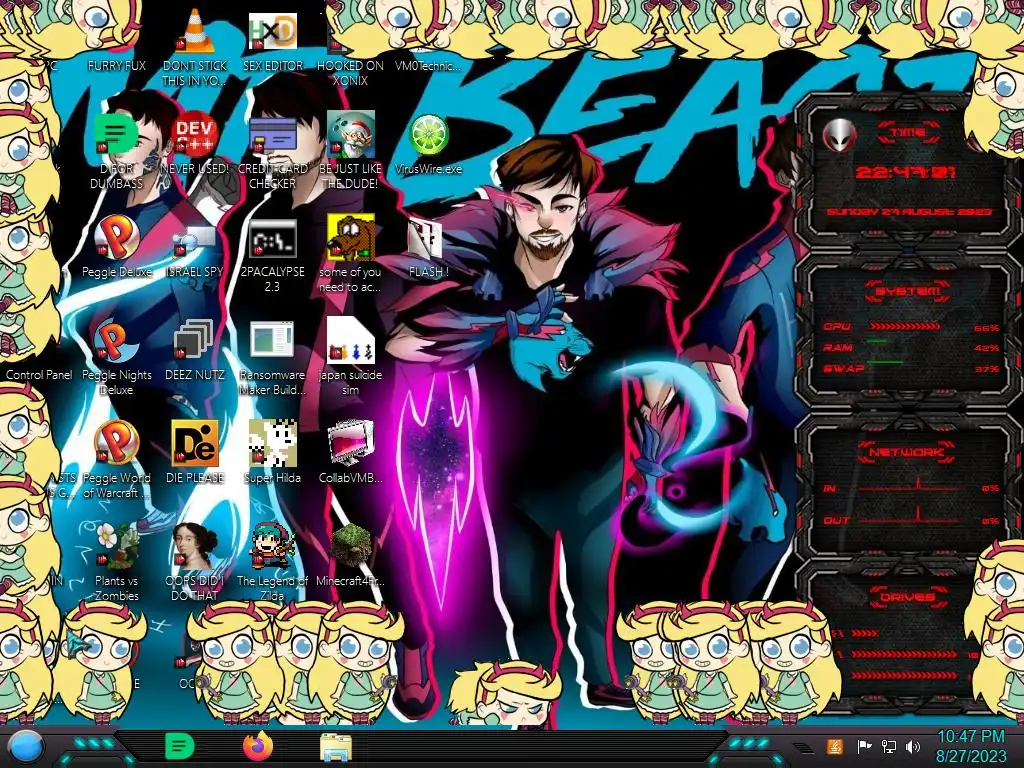Open BE JUST LIKE THE DUDE! shortcut
Viewport: 1024px width, 768px height.
click(350, 151)
